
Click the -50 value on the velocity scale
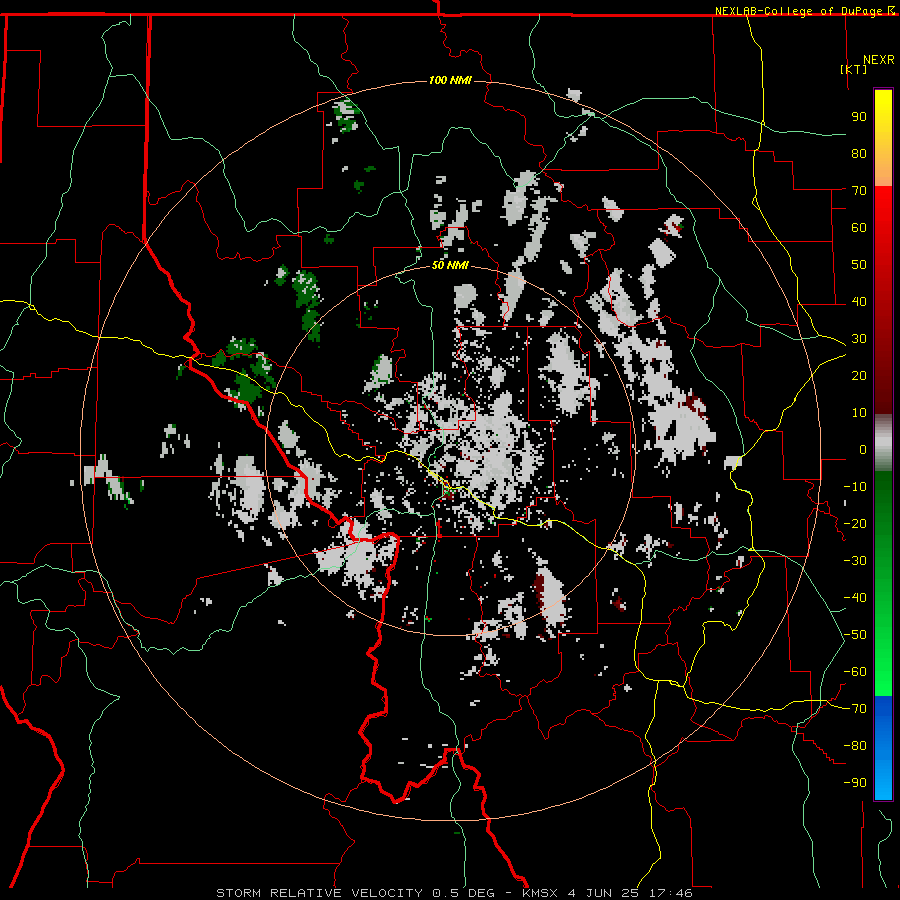click(855, 635)
